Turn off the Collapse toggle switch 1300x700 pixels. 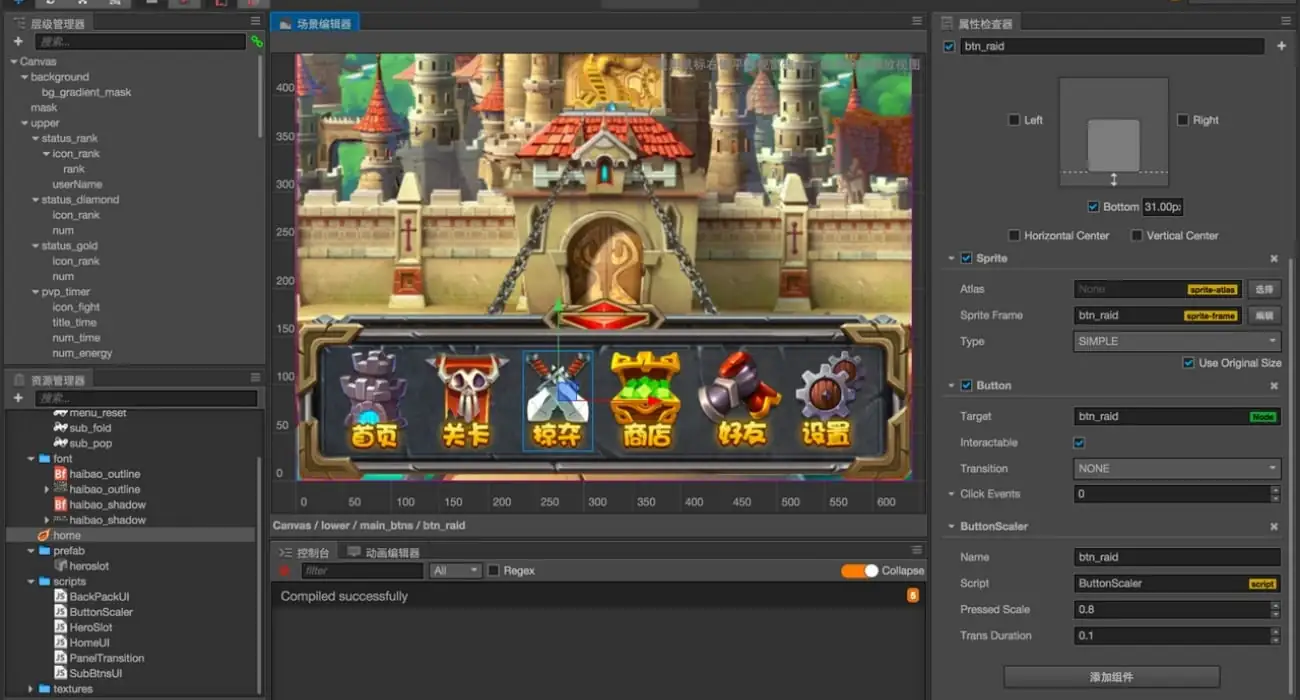pyautogui.click(x=859, y=571)
